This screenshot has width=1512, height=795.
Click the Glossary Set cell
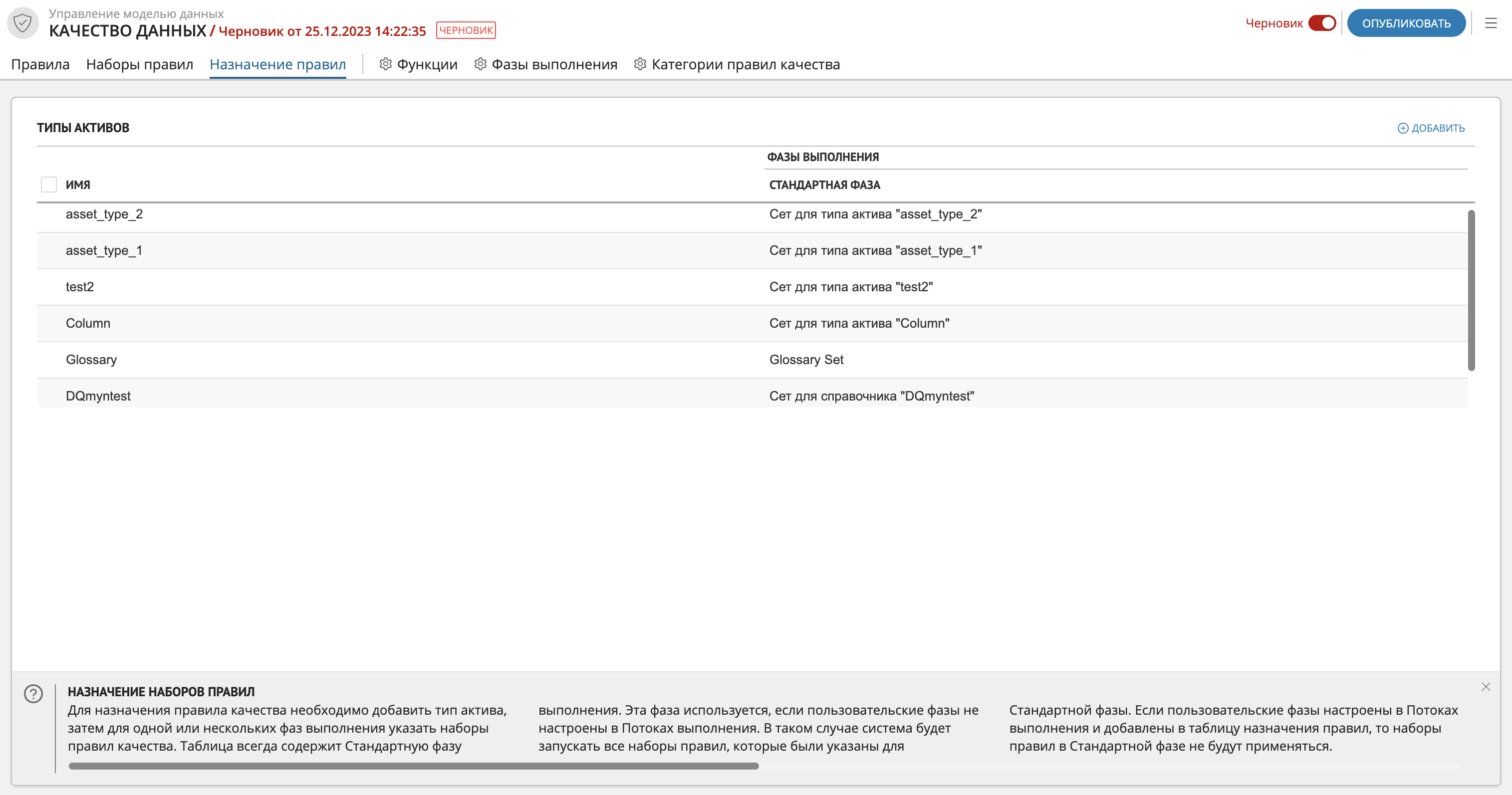click(806, 360)
